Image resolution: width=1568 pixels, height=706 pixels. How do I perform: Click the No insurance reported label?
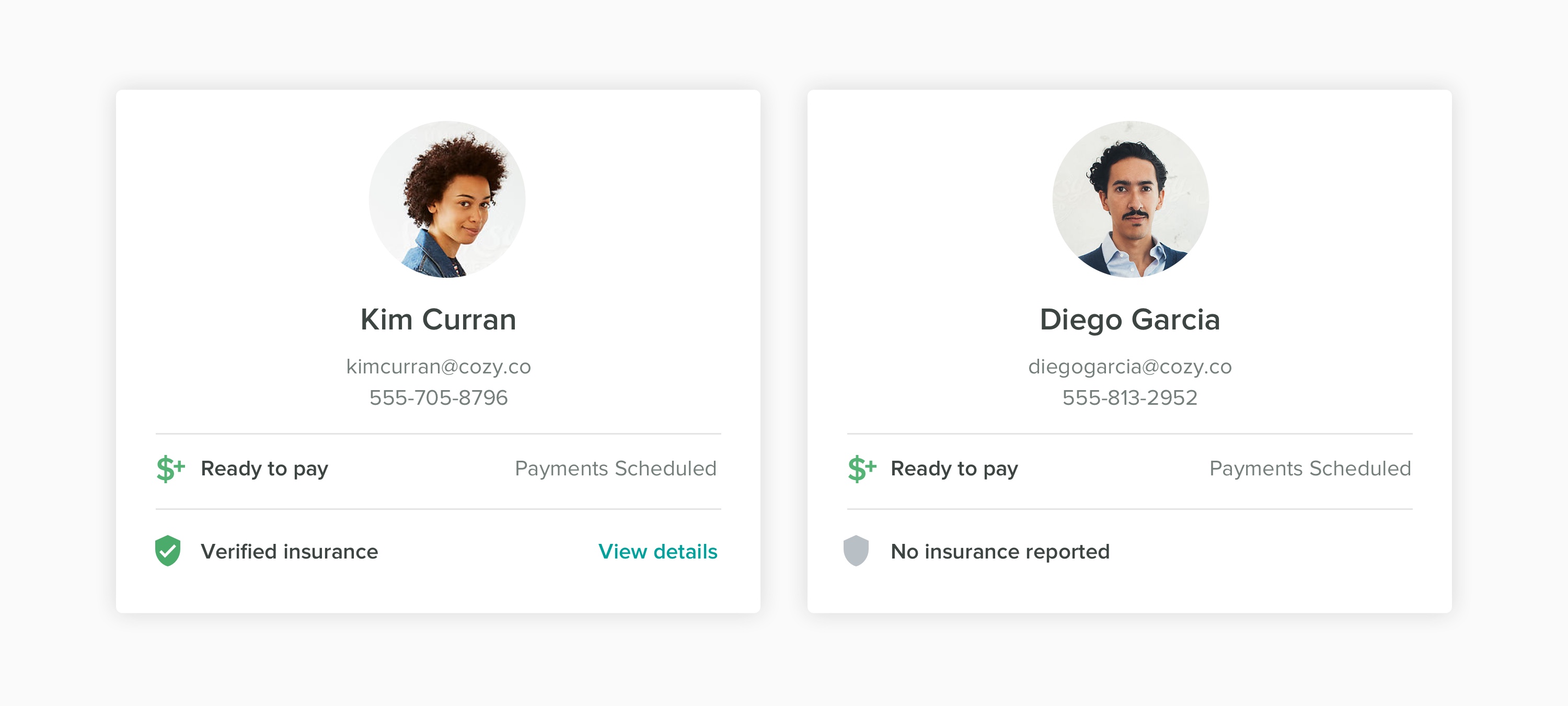tap(999, 551)
